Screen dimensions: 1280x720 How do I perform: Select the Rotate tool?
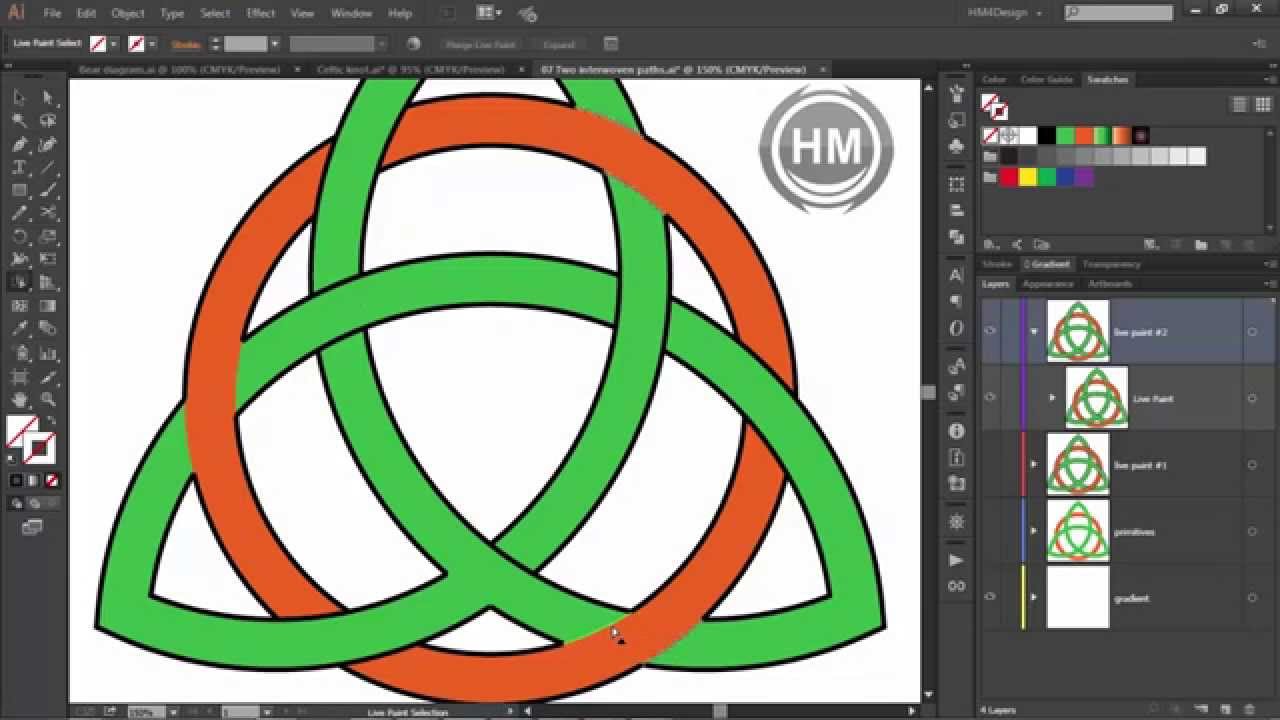(x=19, y=236)
